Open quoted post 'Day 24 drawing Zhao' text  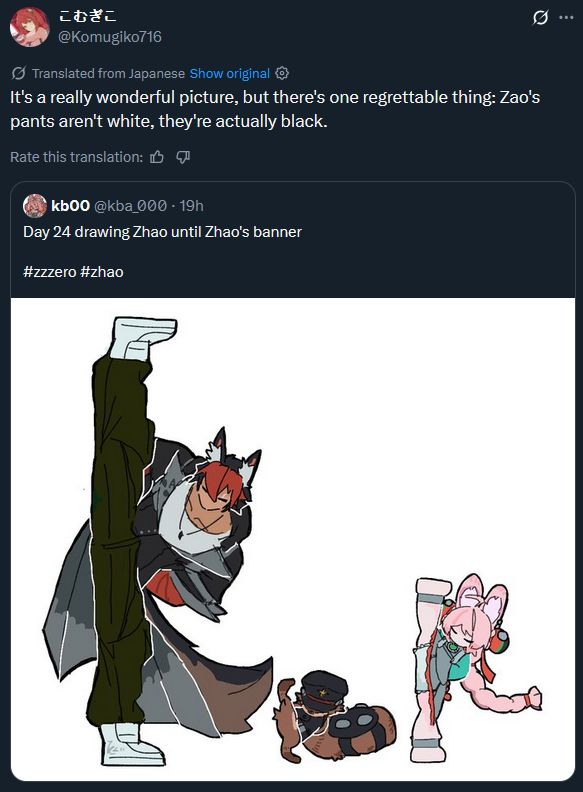(x=163, y=232)
